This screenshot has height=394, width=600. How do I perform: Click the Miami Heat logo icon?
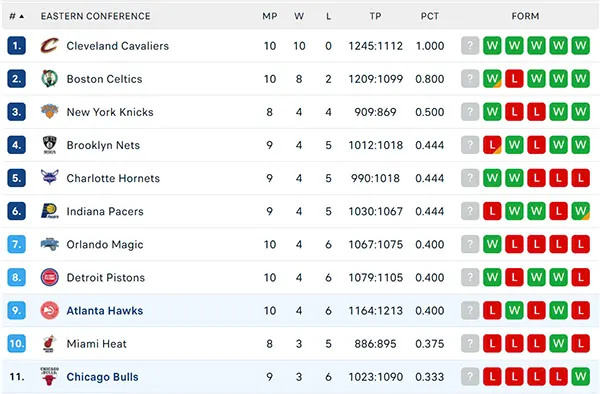click(50, 344)
